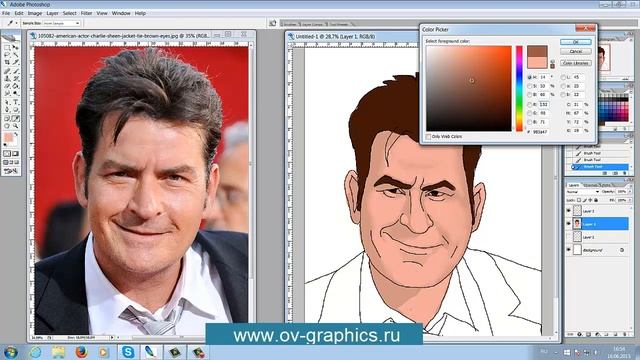Click the toolbox foreground color swatch
This screenshot has width=640, height=360.
(x=8, y=138)
